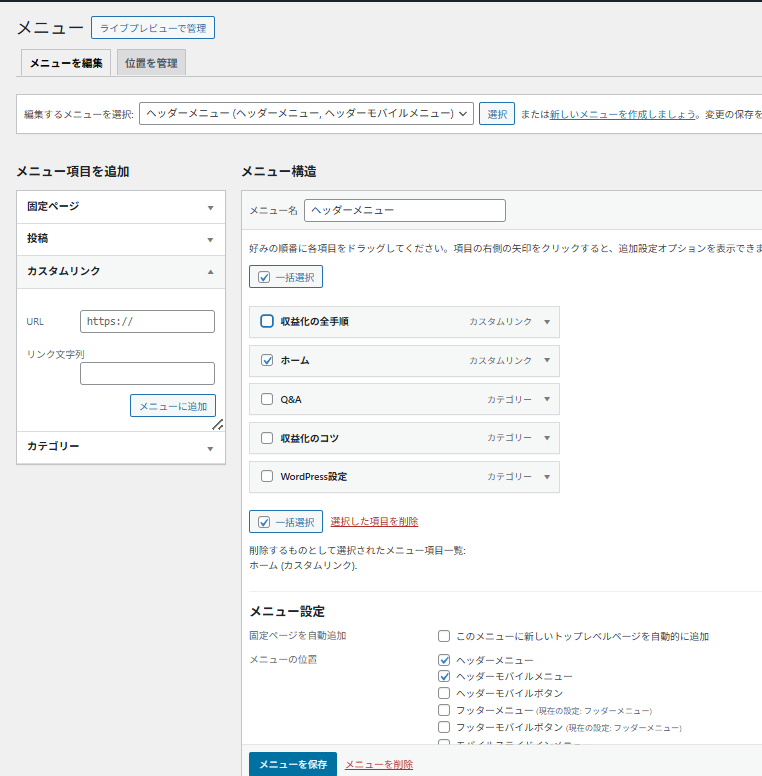Collapse the カスタムリンク section arrow

pos(210,271)
